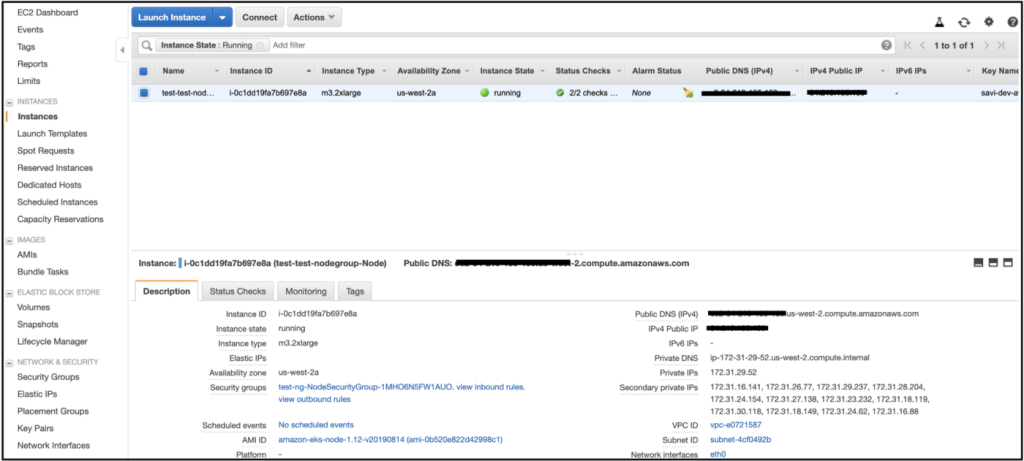
Task: Remove the Instance State Running filter
Action: [x=260, y=45]
